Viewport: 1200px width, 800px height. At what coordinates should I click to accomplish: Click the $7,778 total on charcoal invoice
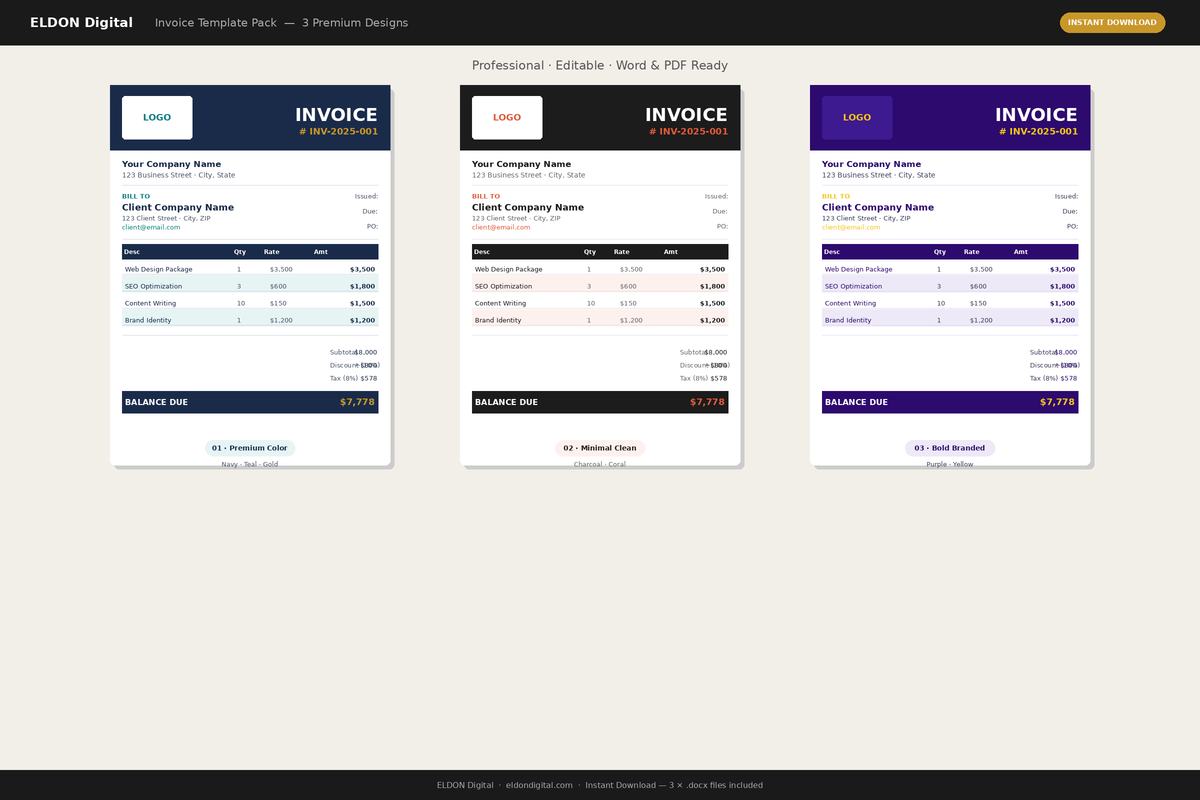(707, 402)
